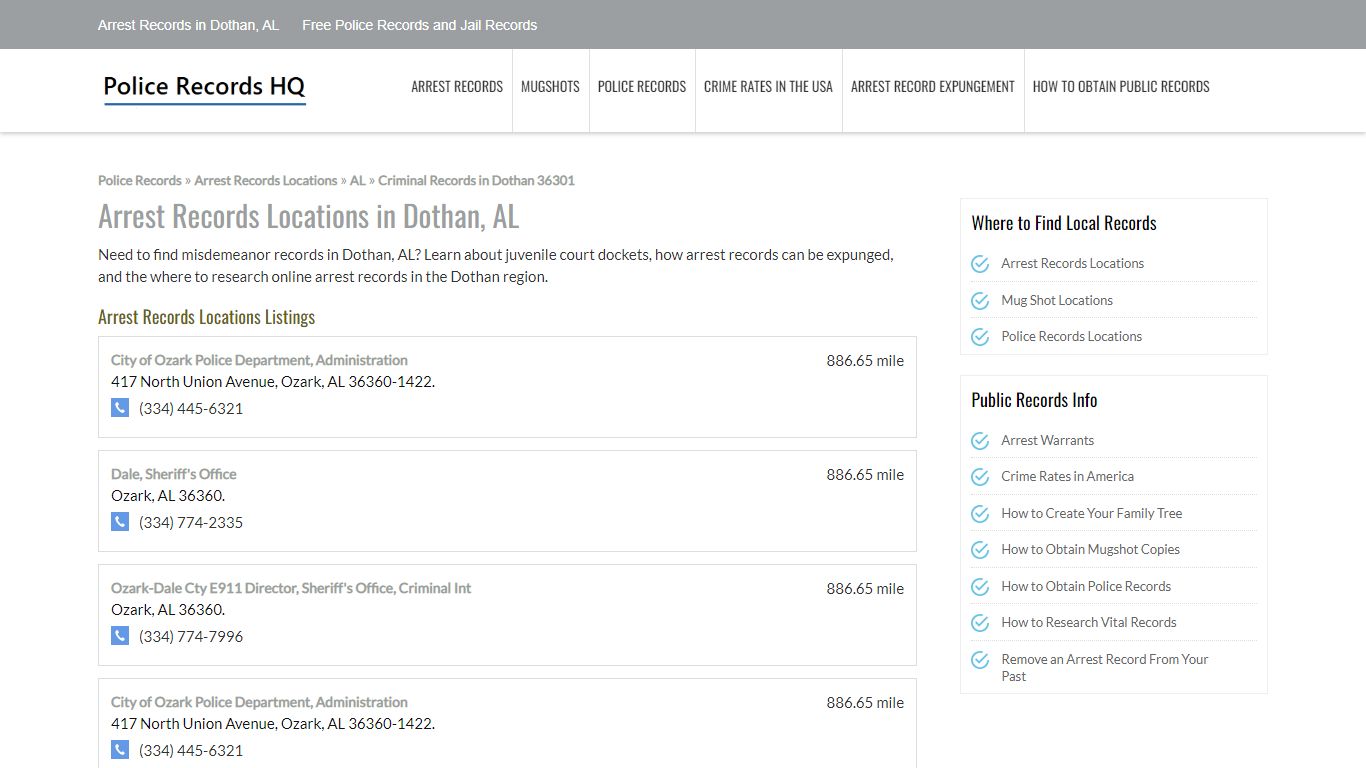Click the Arrest Records Locations Listings subheading

tap(207, 317)
